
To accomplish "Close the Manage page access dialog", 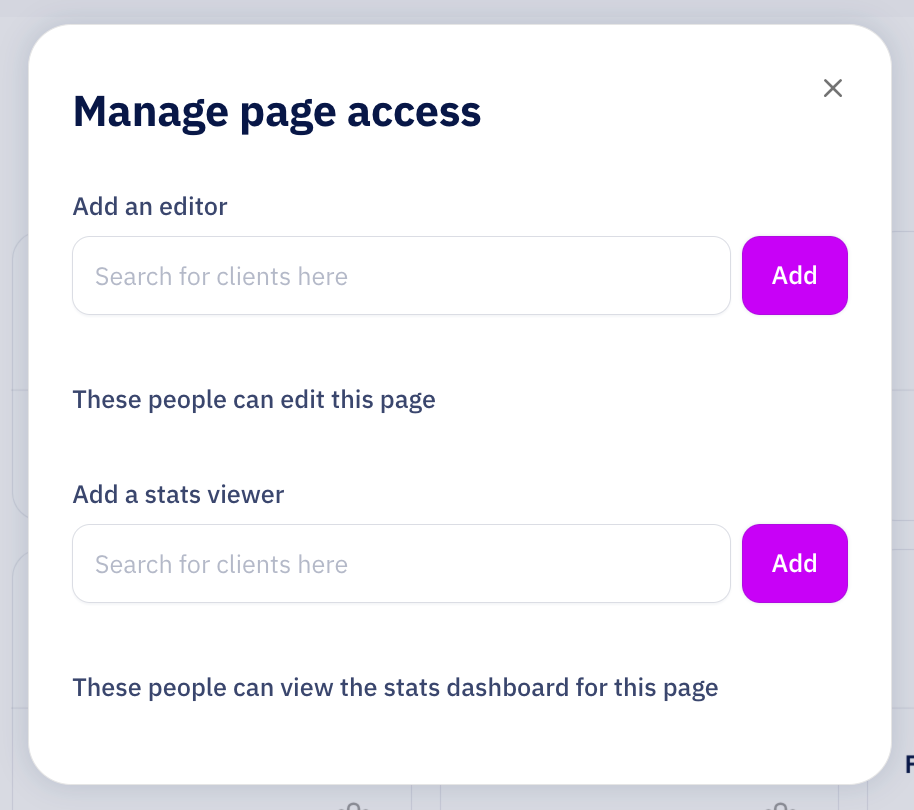I will click(833, 88).
